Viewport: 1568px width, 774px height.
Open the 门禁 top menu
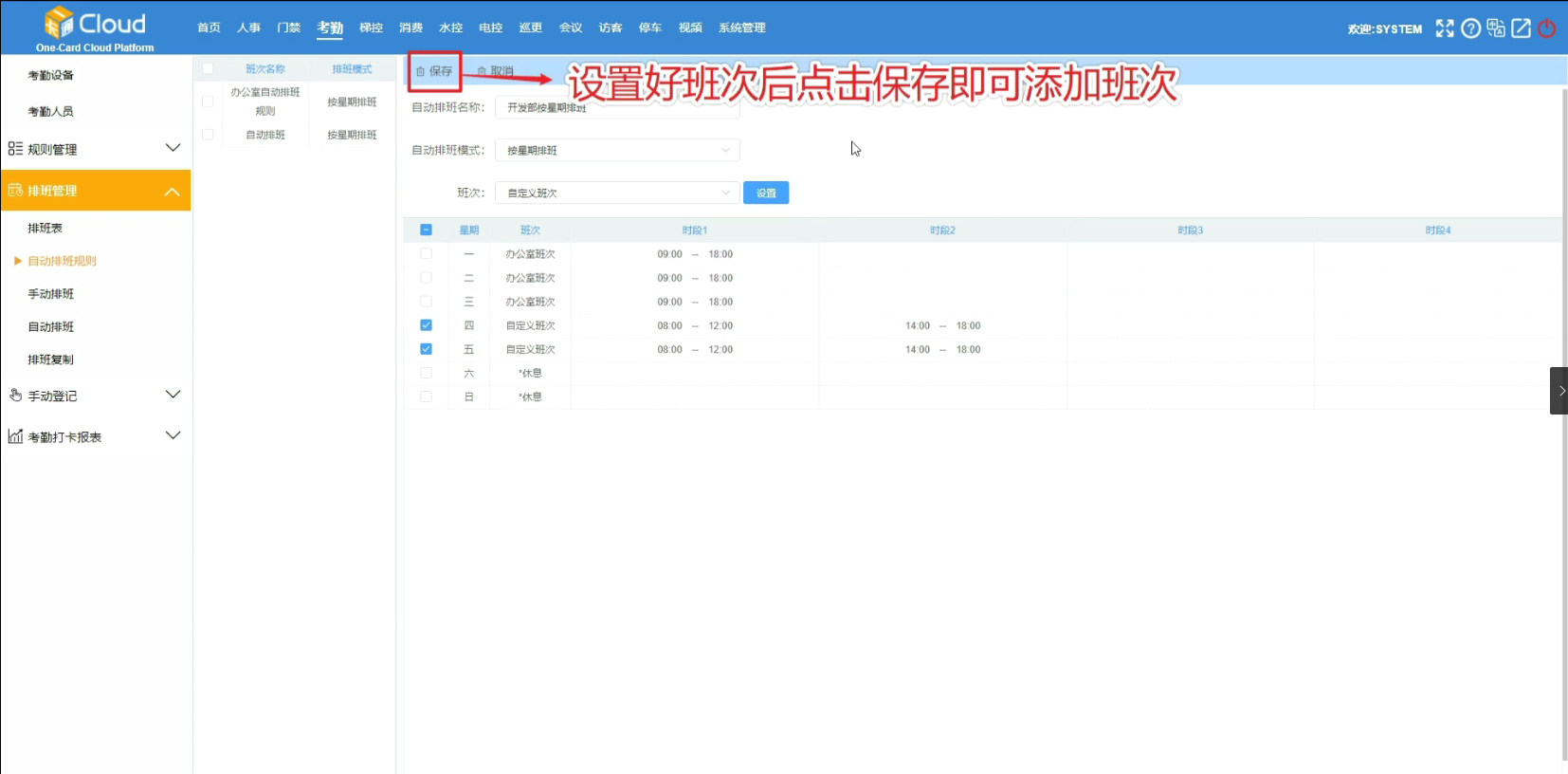288,28
